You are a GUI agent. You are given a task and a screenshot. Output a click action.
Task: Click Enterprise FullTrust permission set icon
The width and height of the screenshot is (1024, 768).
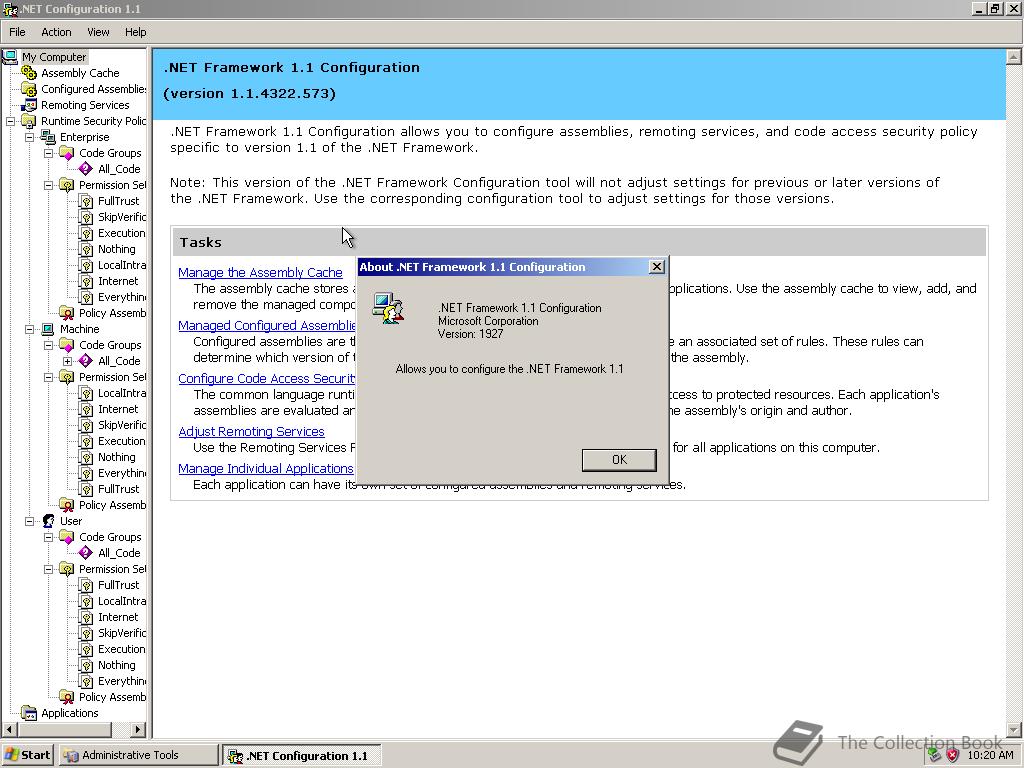click(86, 201)
